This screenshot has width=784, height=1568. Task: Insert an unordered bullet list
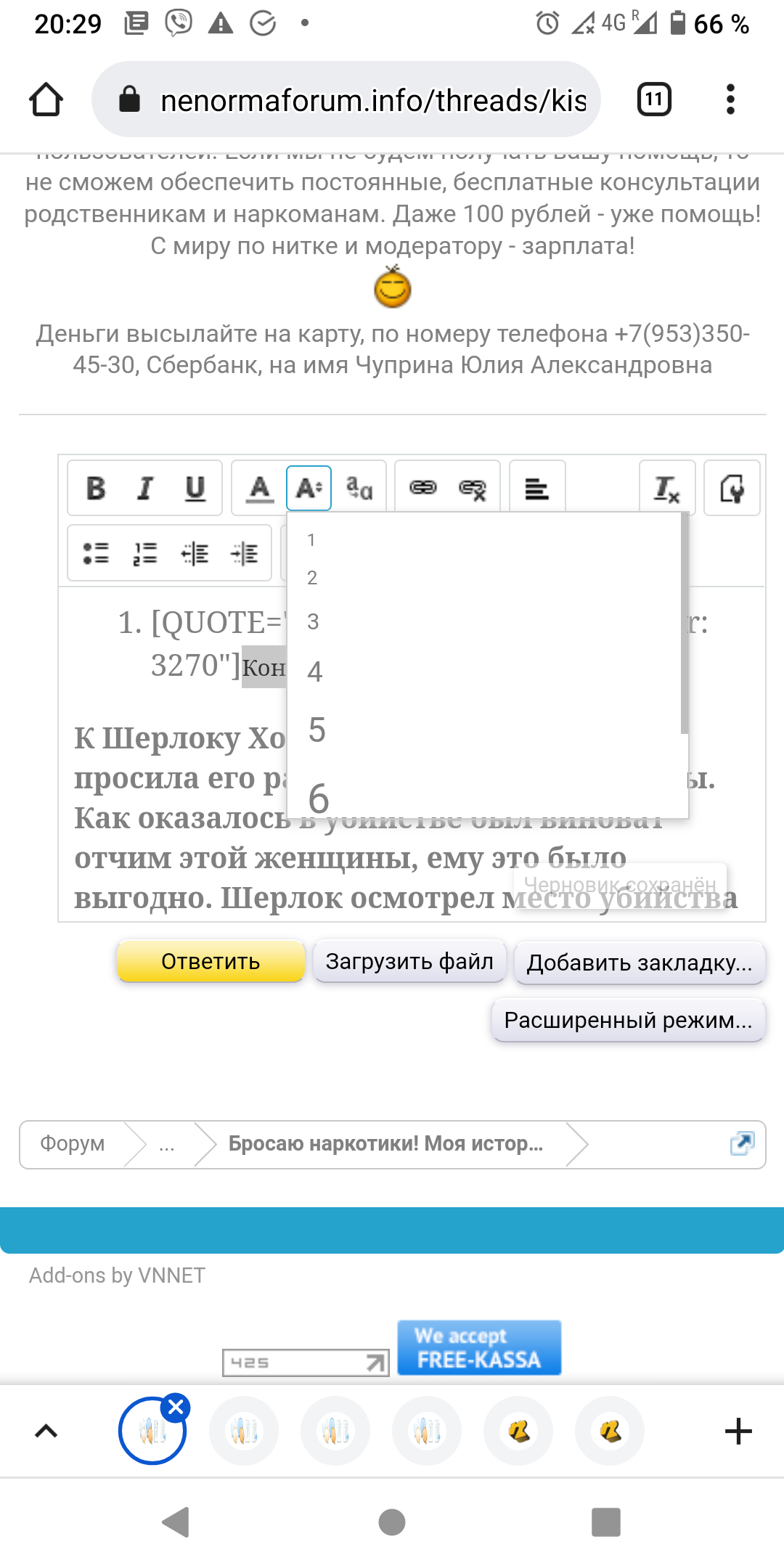click(x=96, y=553)
